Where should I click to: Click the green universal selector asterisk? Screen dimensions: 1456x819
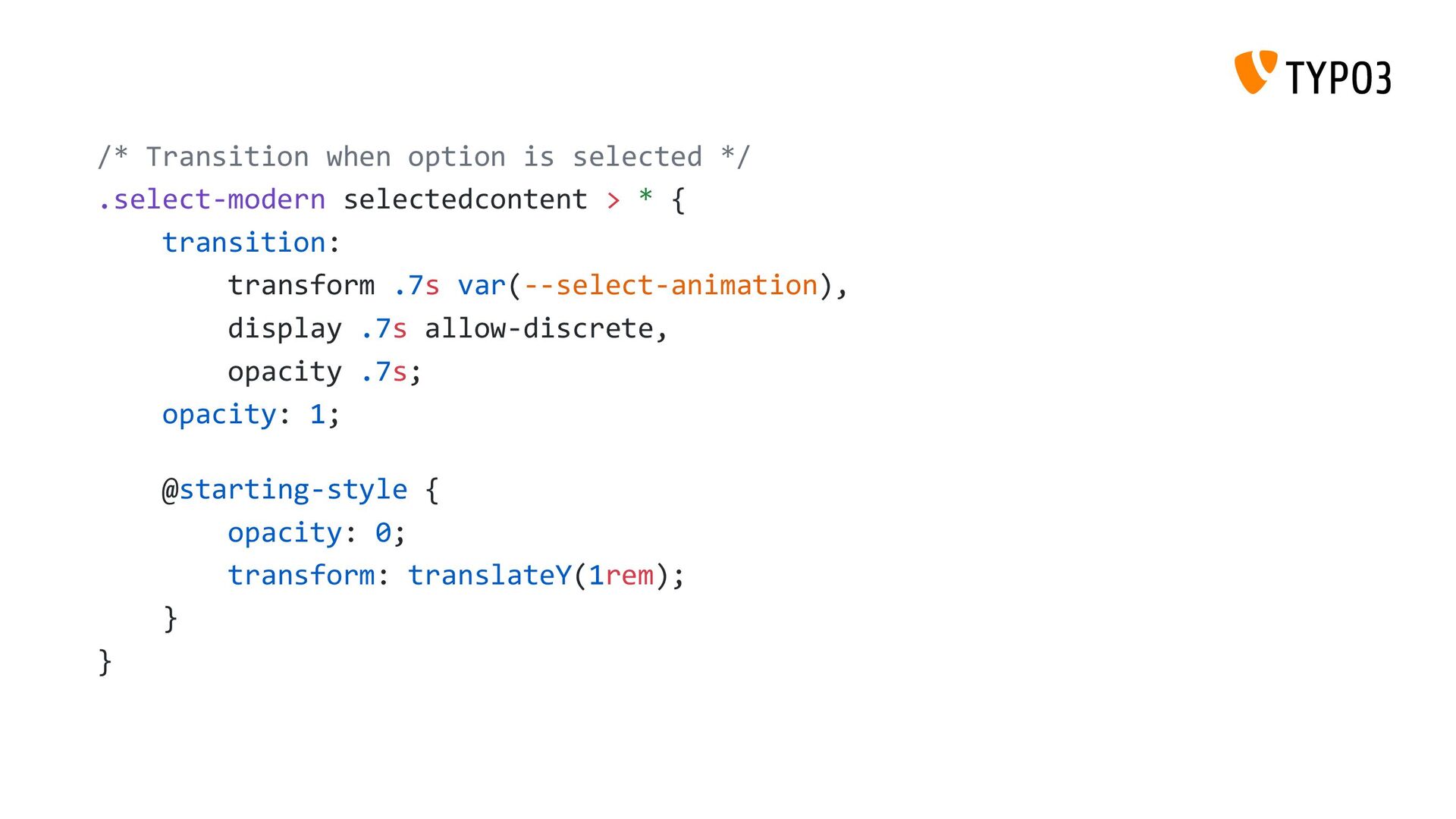[x=645, y=197]
